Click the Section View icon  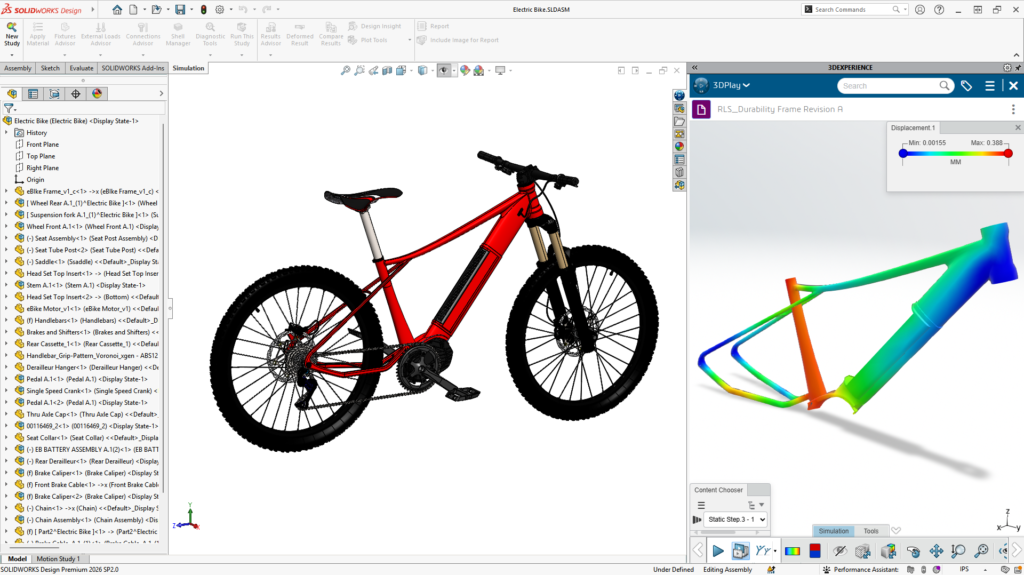click(387, 71)
